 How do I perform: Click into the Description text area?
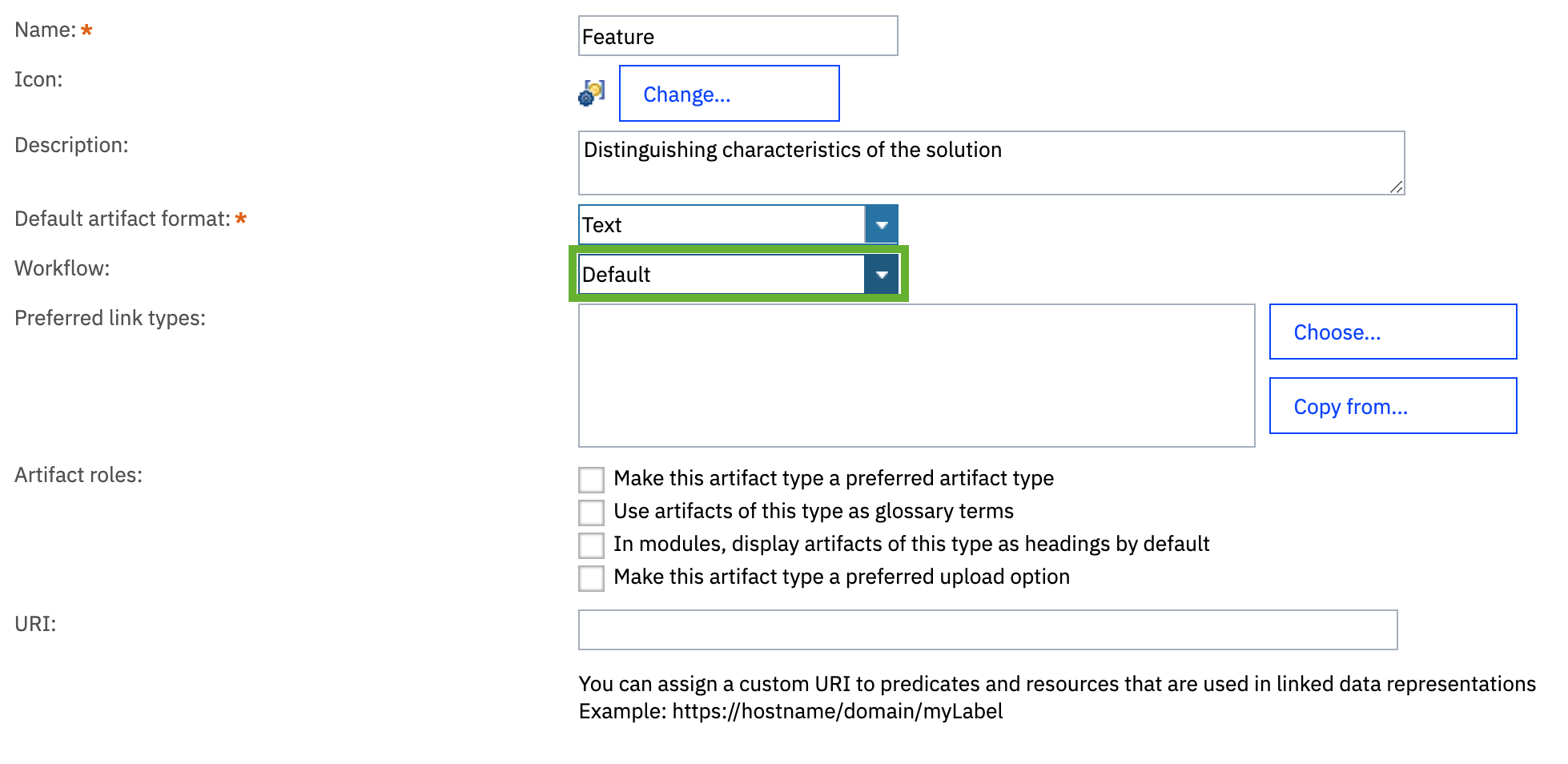click(x=991, y=163)
